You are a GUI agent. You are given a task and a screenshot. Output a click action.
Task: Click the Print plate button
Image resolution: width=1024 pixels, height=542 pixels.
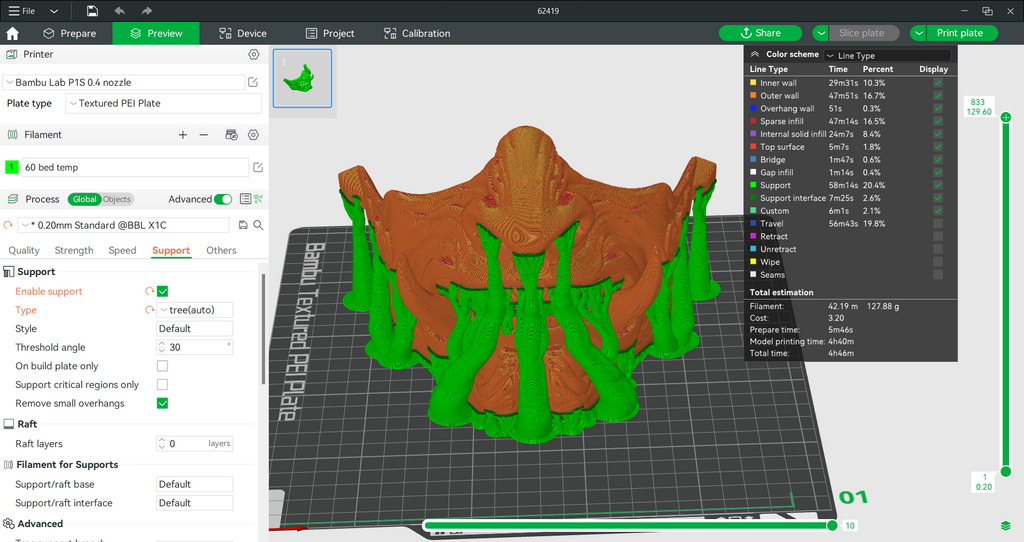pos(962,33)
